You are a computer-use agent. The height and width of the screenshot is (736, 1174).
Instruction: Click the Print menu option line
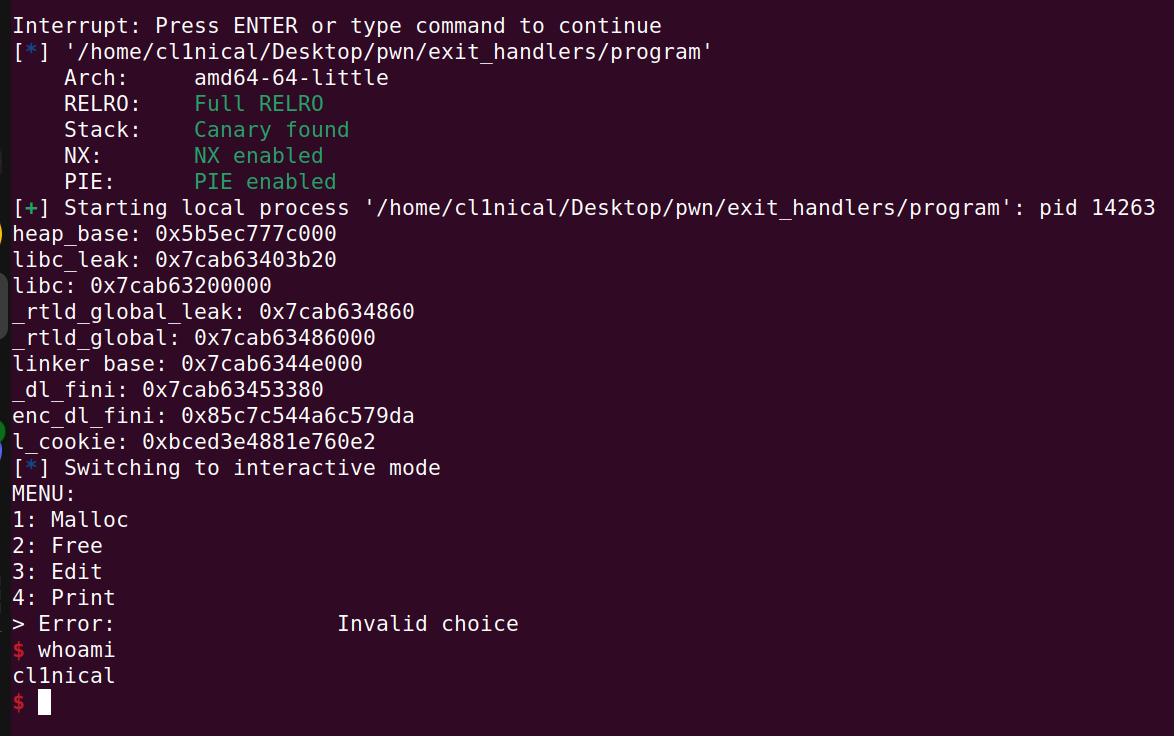[x=63, y=598]
